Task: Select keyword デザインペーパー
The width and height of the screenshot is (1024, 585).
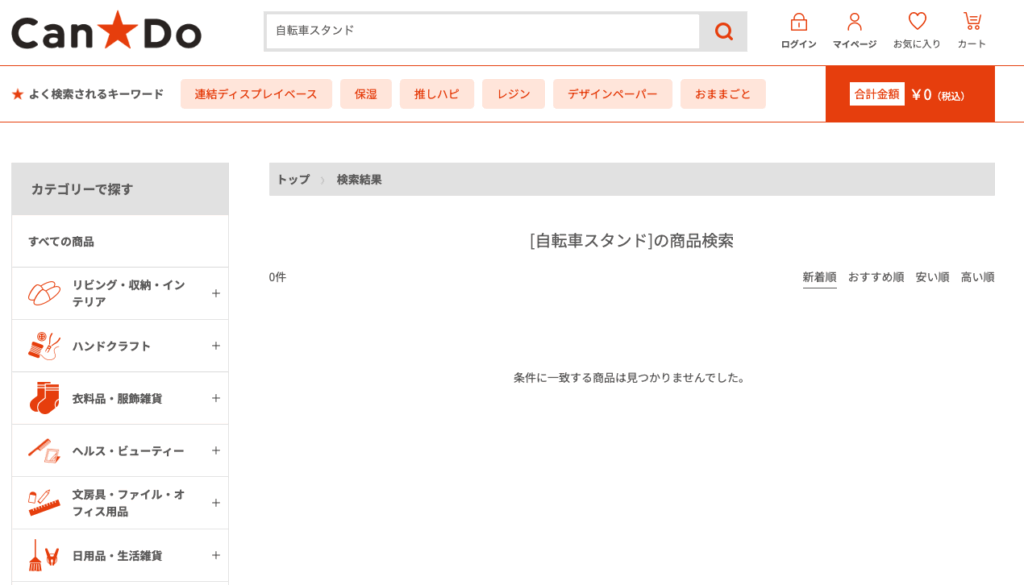Action: point(613,94)
